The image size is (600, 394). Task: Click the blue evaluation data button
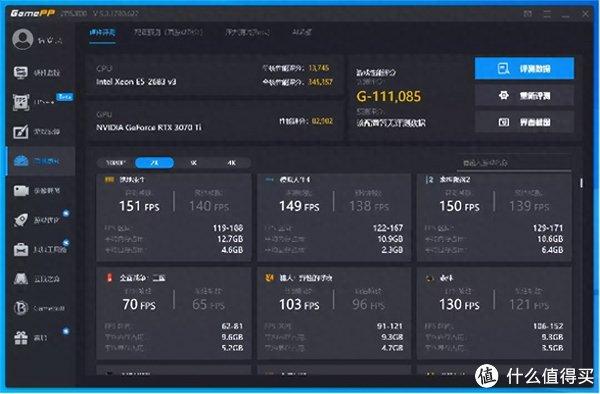[x=524, y=68]
